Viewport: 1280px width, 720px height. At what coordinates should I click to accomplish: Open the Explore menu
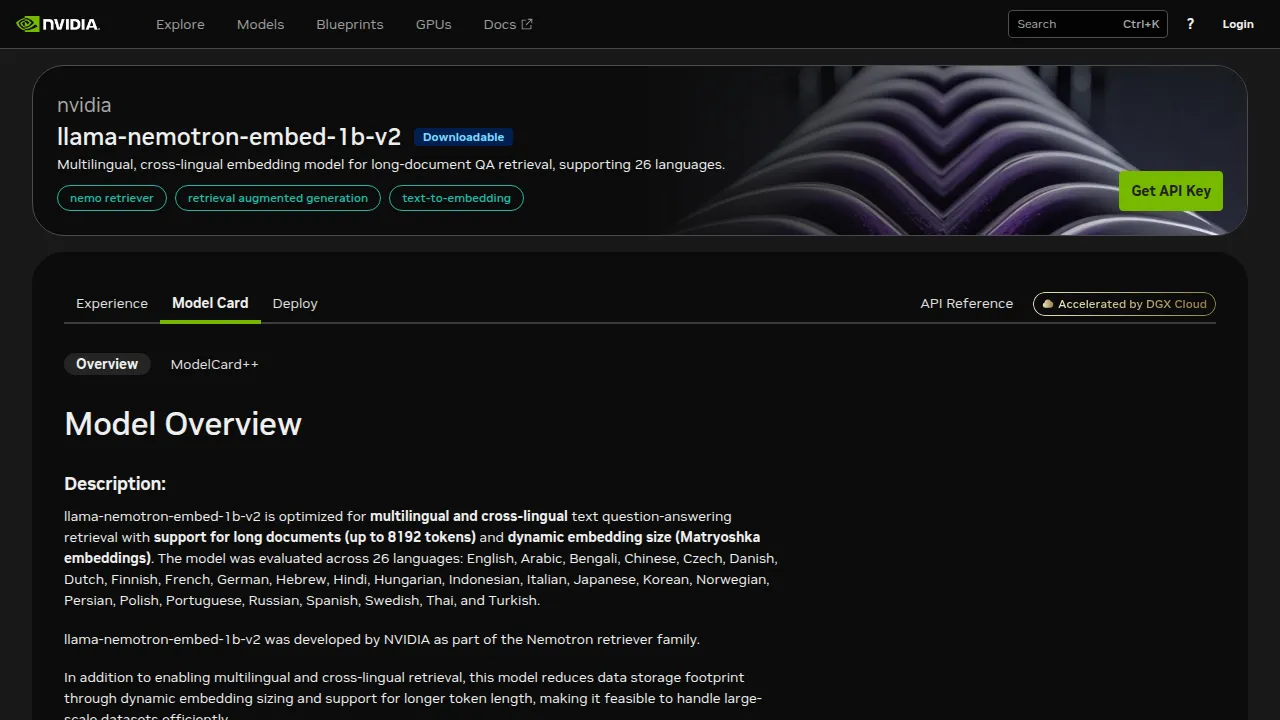(x=180, y=24)
